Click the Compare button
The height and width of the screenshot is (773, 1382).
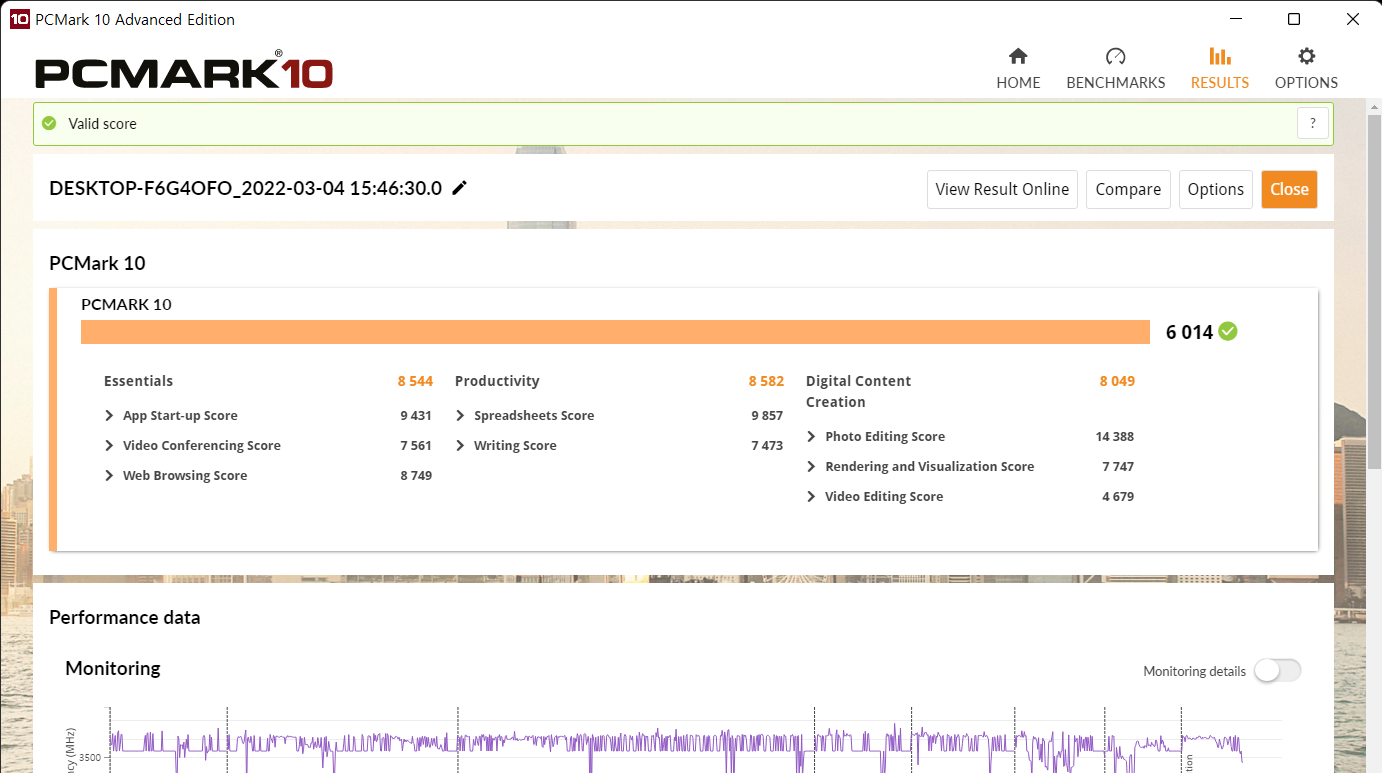1128,189
